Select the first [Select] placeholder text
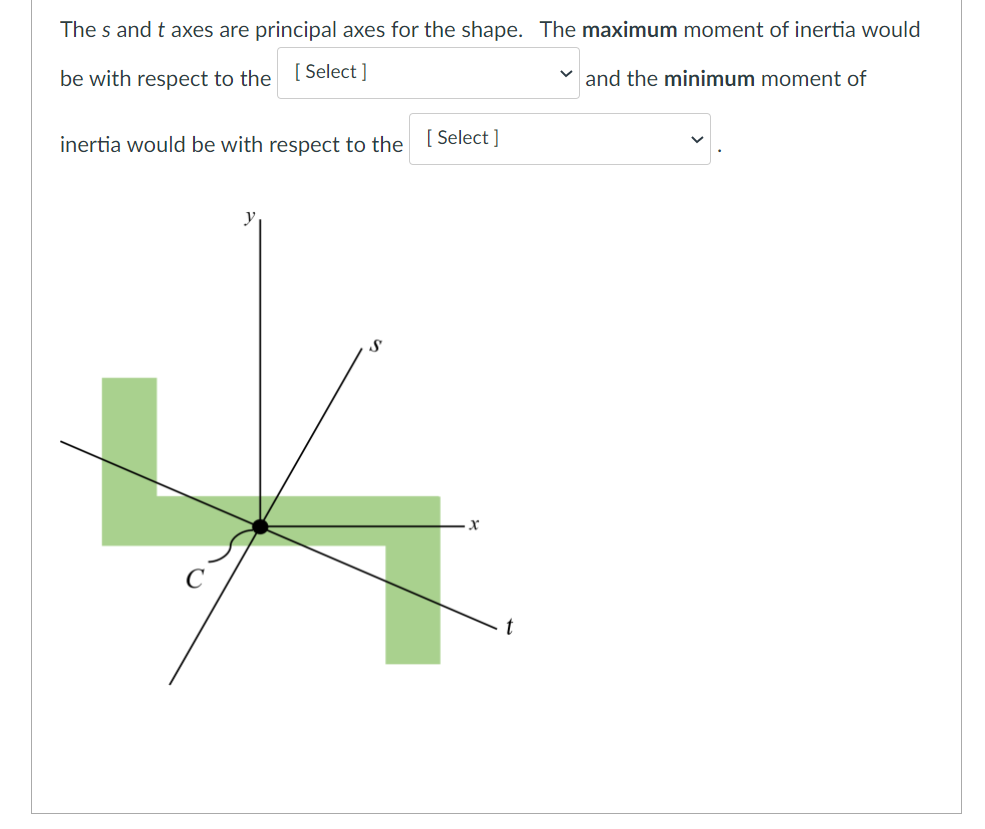 [329, 71]
